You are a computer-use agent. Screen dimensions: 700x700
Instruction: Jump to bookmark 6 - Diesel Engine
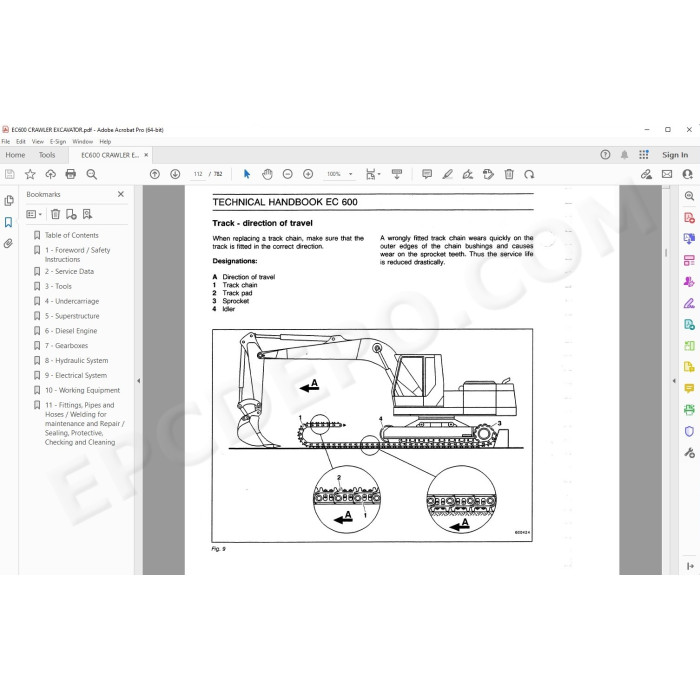71,331
